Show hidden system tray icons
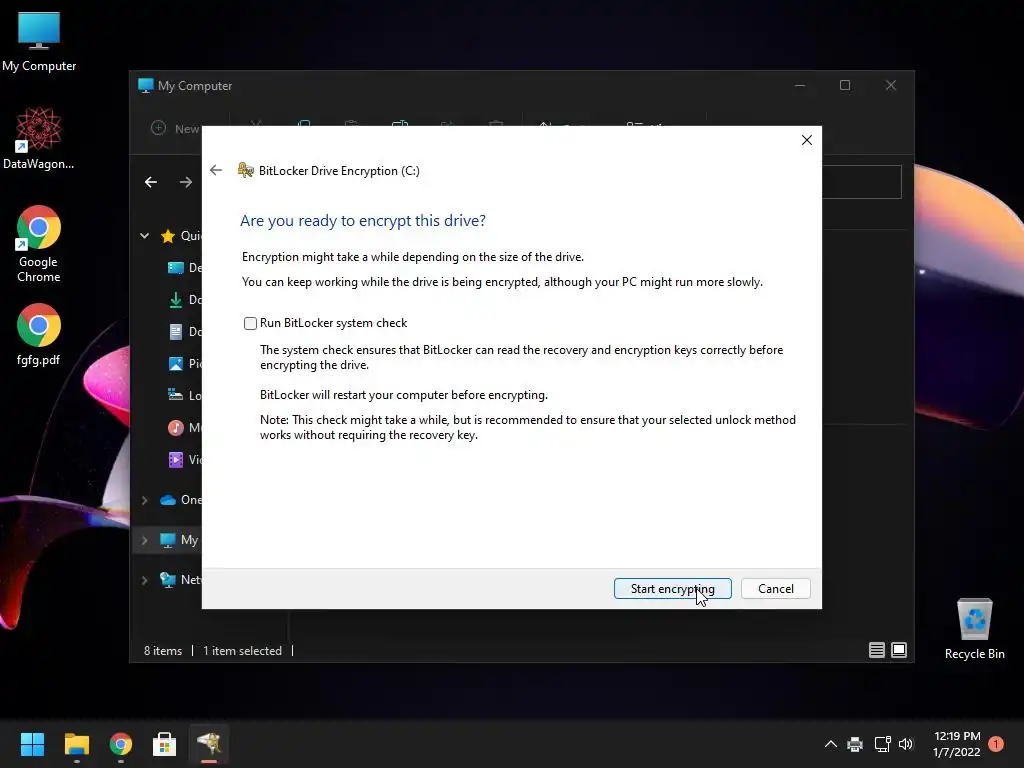This screenshot has width=1024, height=768. [831, 744]
